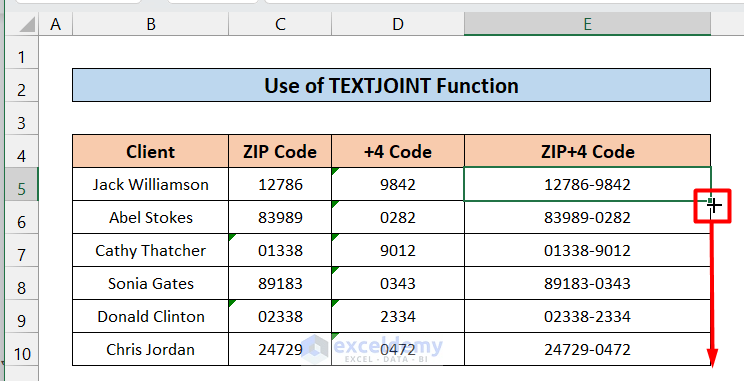Select the 'Abel Stokes' cell
This screenshot has height=381, width=744.
(150, 217)
